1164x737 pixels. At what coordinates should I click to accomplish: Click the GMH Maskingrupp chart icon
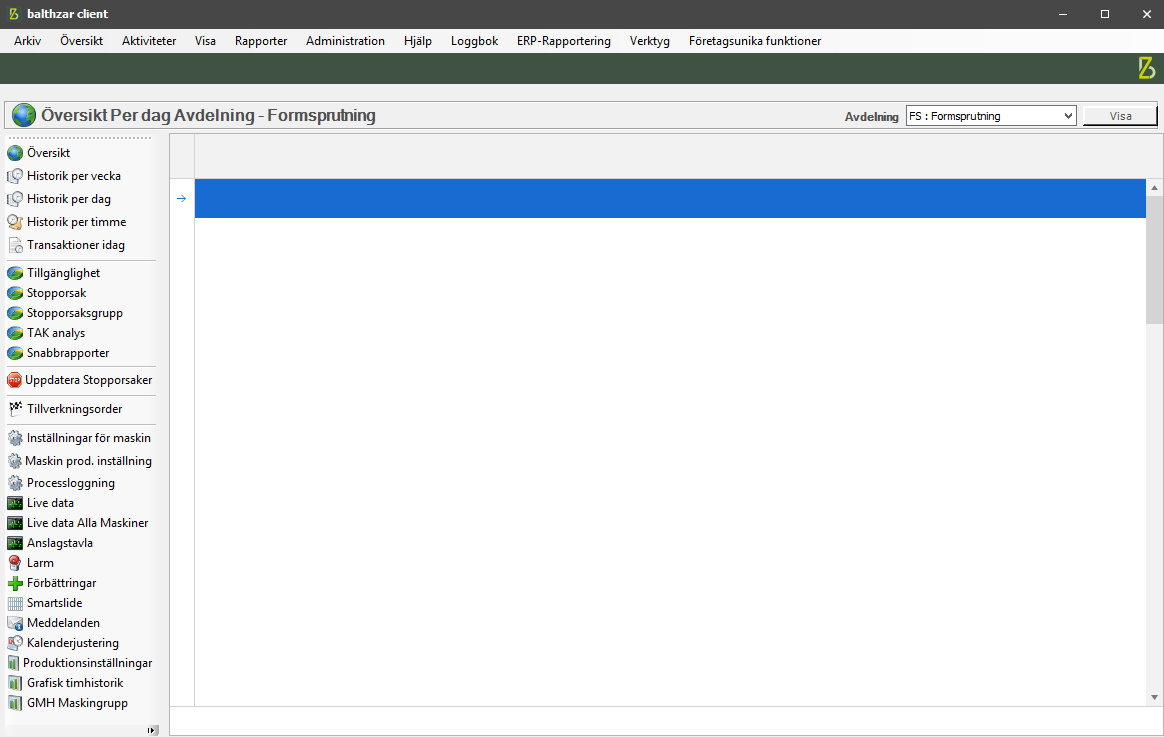(15, 704)
